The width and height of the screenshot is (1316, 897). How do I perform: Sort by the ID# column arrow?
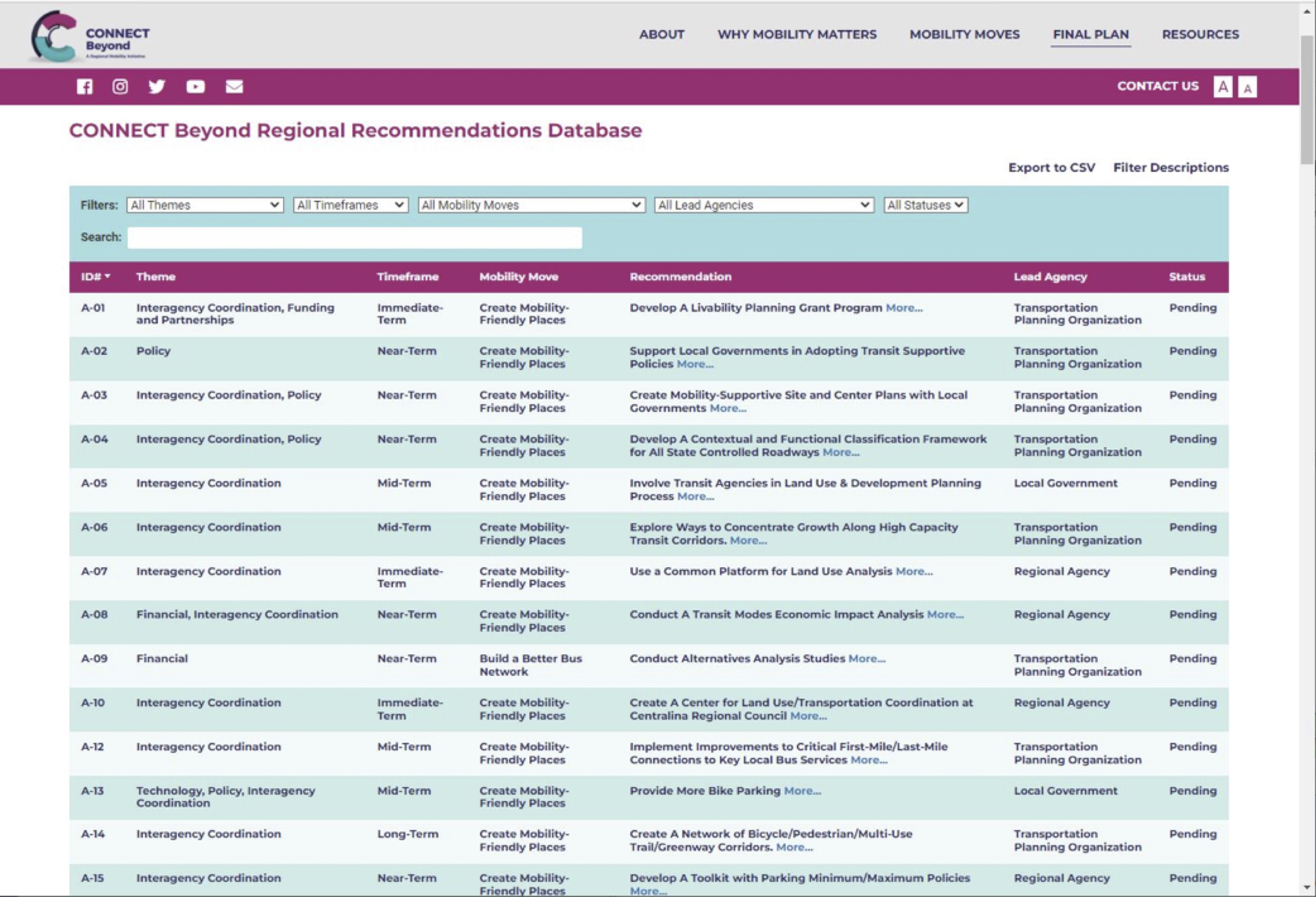tap(108, 276)
